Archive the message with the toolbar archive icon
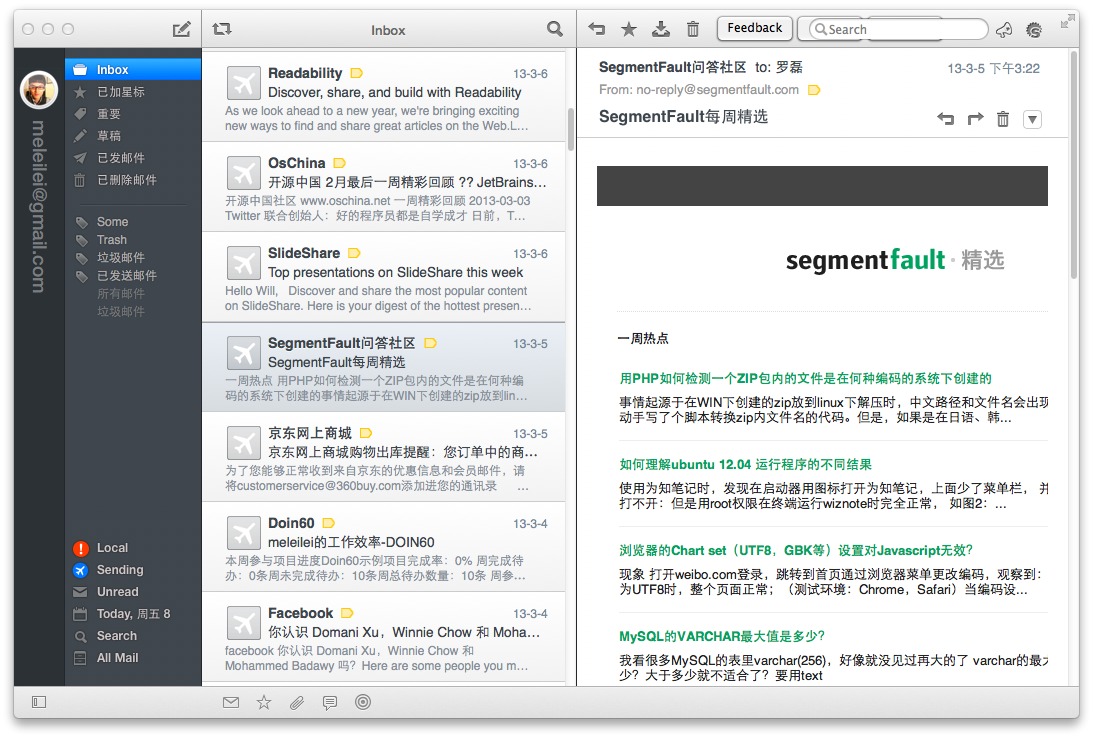The image size is (1093, 738). (x=660, y=29)
